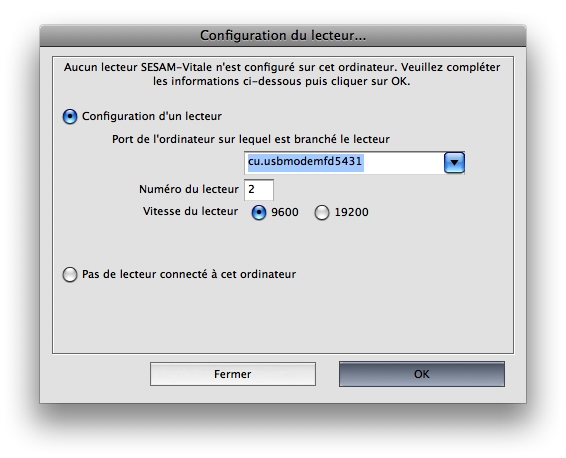This screenshot has height=458, width=566.
Task: Click the "Port de l'ordinateur" label text
Action: [251, 139]
